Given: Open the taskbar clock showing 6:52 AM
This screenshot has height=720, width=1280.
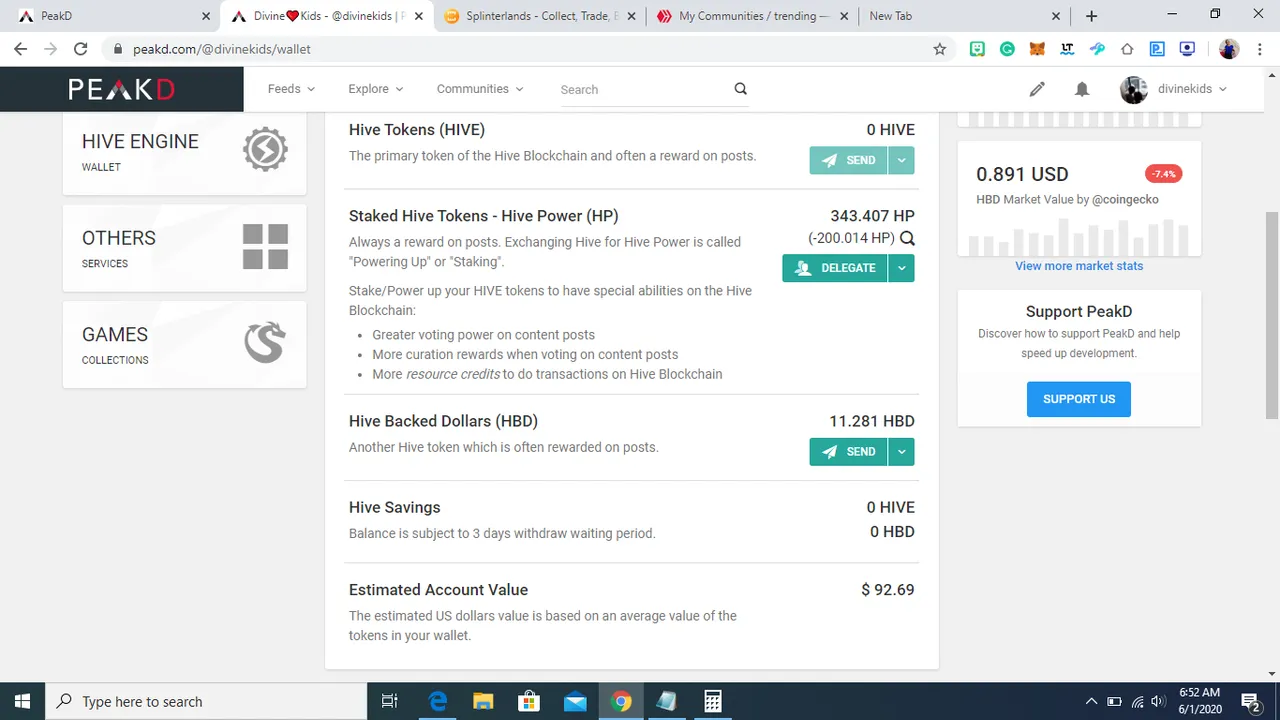Looking at the screenshot, I should coord(1199,701).
